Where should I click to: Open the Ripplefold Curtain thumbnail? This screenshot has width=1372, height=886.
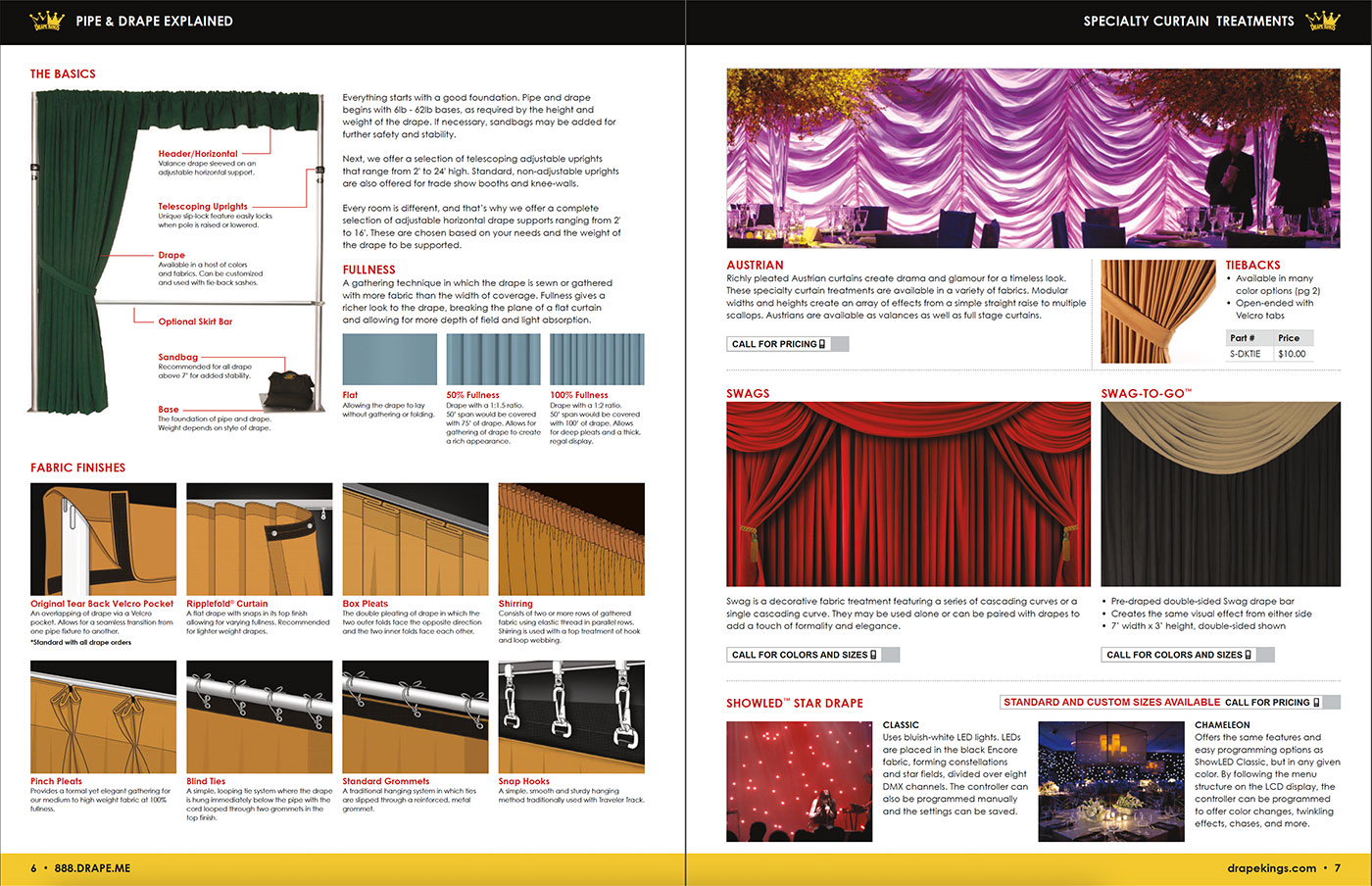pyautogui.click(x=259, y=539)
